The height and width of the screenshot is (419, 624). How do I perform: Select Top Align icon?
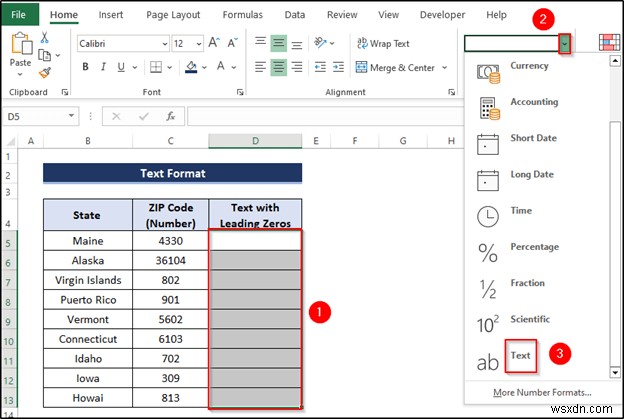pyautogui.click(x=260, y=42)
